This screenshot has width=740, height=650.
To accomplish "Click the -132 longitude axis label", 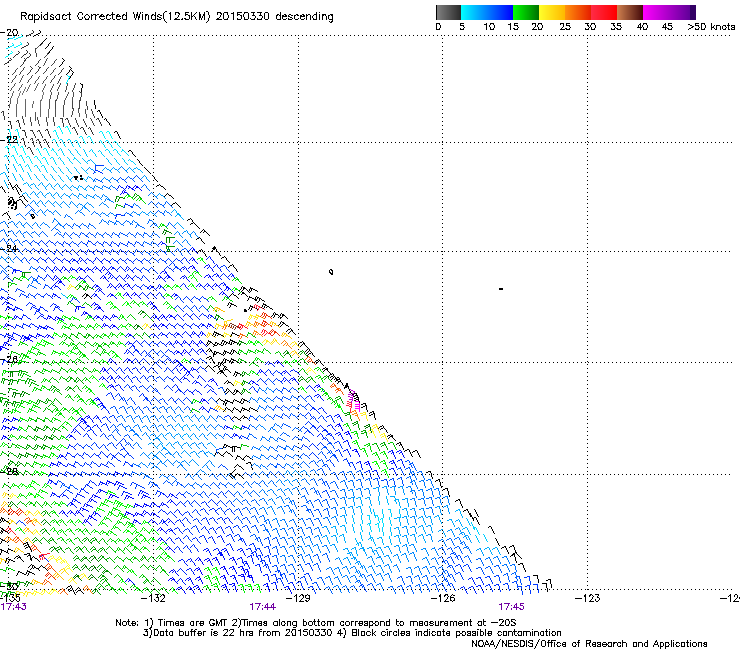I will point(154,598).
